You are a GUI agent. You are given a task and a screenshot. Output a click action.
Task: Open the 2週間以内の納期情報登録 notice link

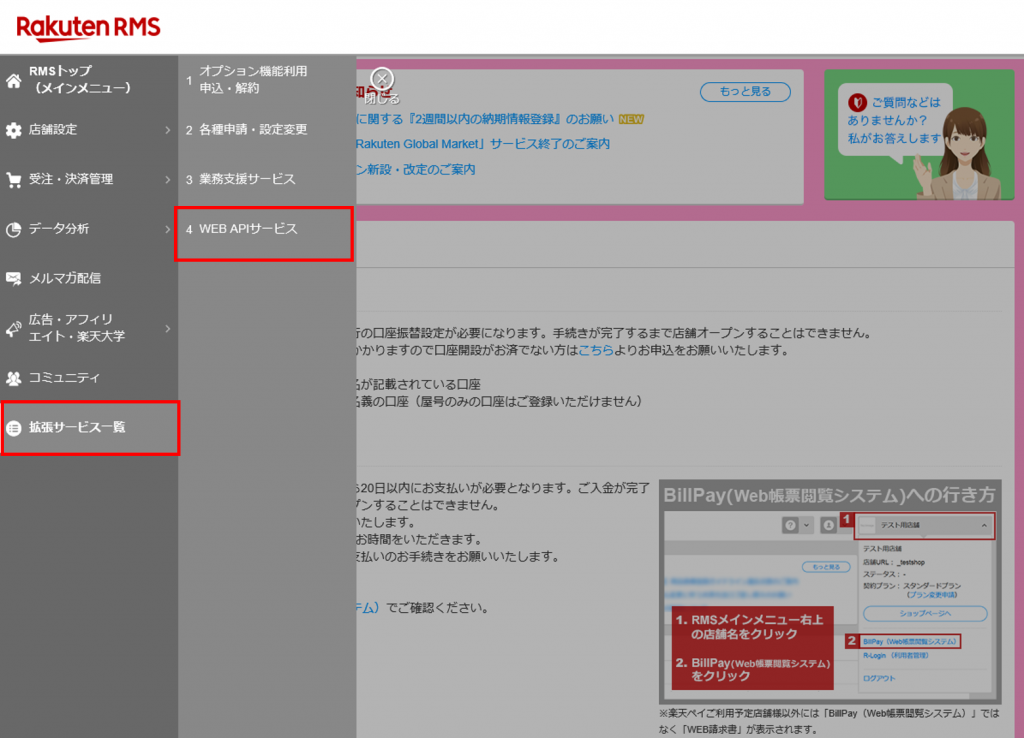(x=485, y=120)
